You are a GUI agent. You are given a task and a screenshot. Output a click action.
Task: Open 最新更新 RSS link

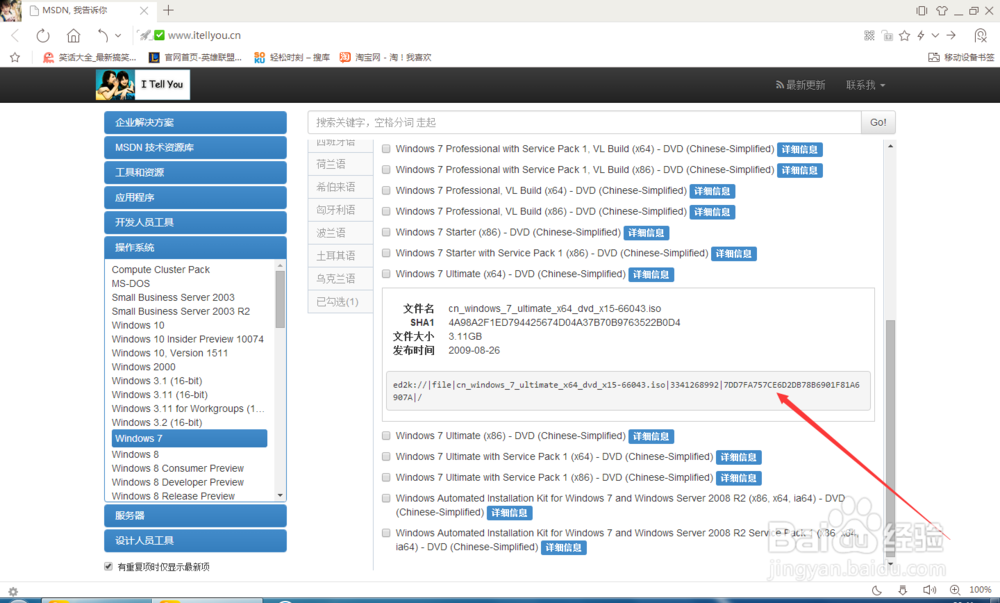click(x=800, y=85)
